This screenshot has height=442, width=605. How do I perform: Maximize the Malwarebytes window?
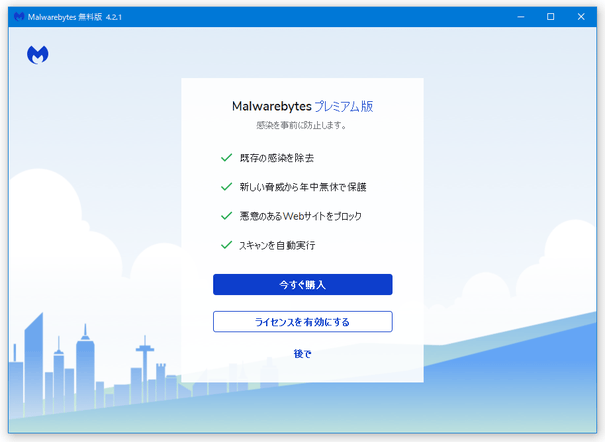(x=551, y=17)
